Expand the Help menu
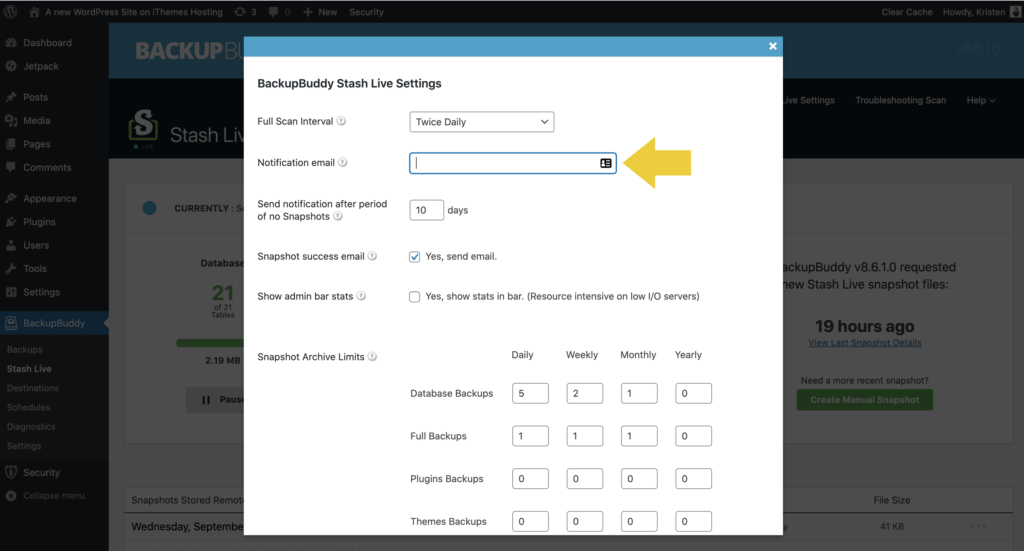1024x551 pixels. 981,100
